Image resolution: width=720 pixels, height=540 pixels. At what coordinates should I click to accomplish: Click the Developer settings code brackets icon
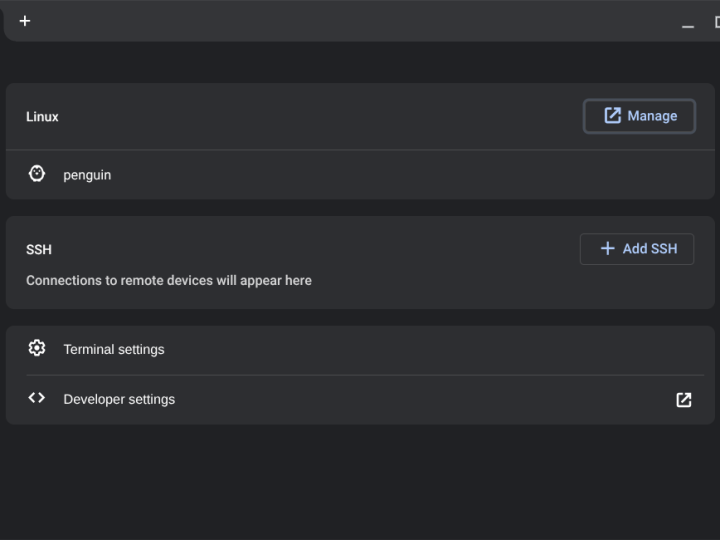(37, 398)
